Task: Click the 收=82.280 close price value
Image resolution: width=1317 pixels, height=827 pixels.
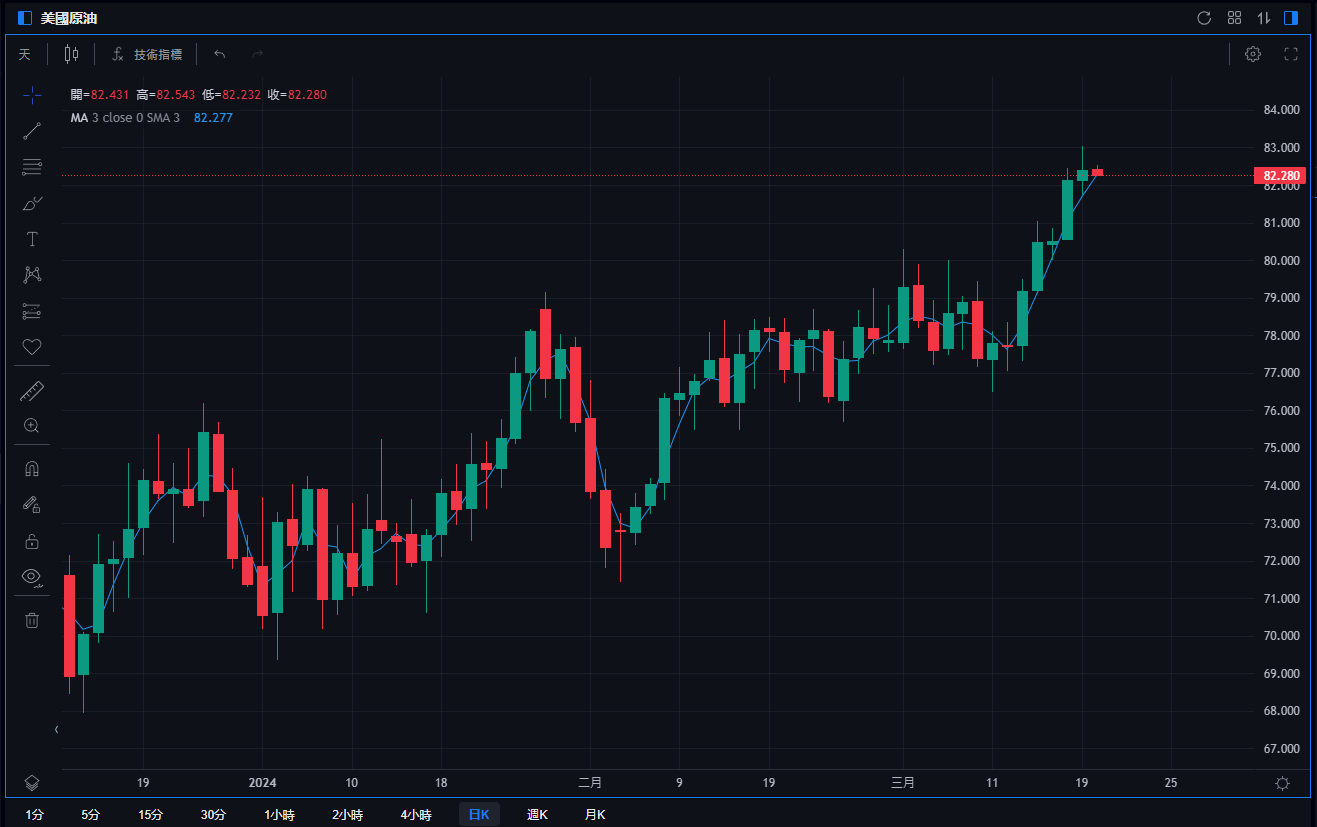Action: coord(297,95)
